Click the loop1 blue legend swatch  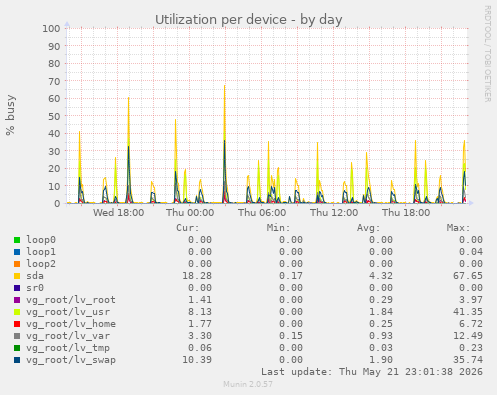(x=17, y=252)
